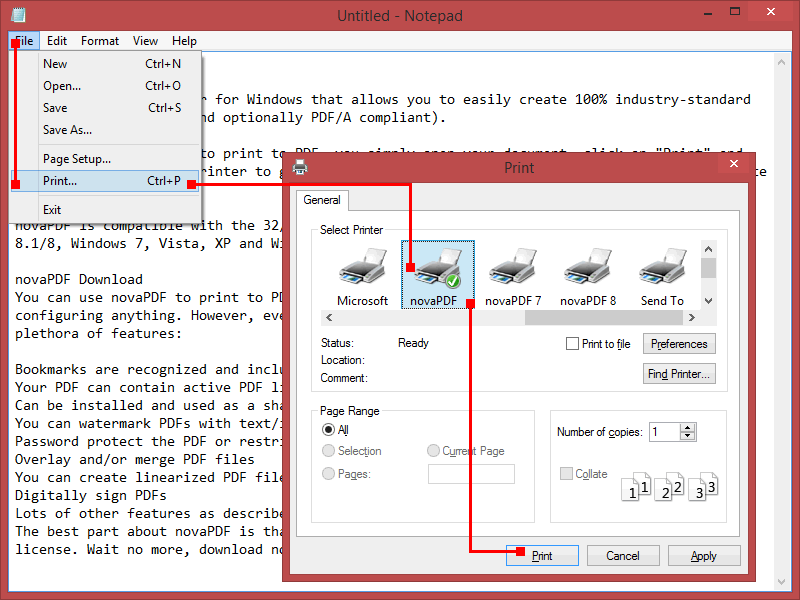Click Cancel in Print dialog
The height and width of the screenshot is (600, 800).
tap(623, 556)
